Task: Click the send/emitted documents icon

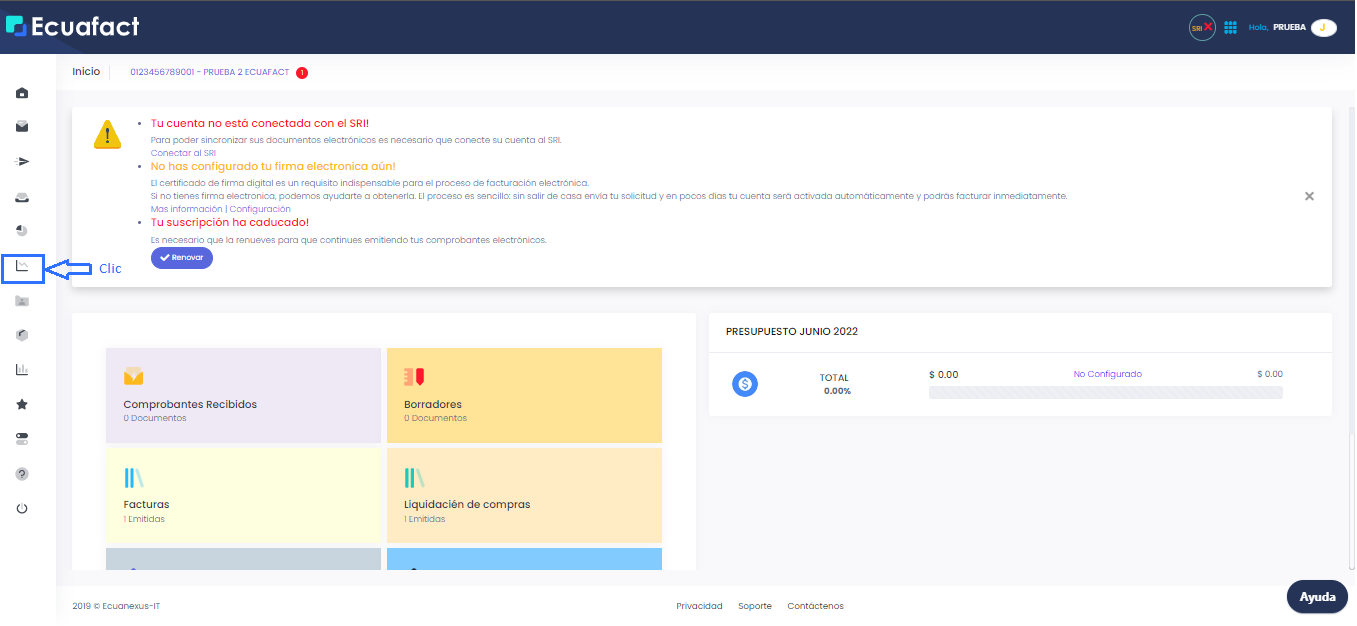Action: tap(21, 161)
